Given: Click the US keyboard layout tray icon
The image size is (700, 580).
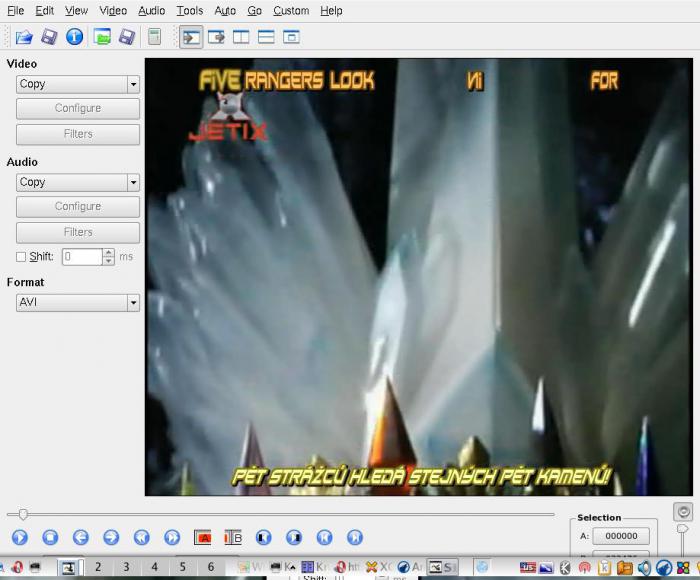Looking at the screenshot, I should (x=528, y=567).
